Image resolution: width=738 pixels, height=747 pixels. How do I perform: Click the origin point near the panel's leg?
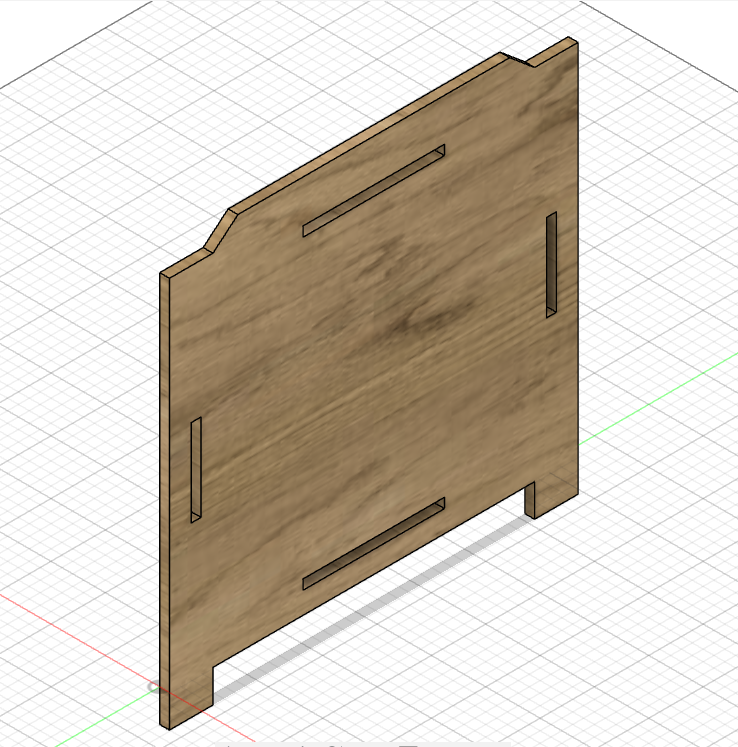coord(153,687)
